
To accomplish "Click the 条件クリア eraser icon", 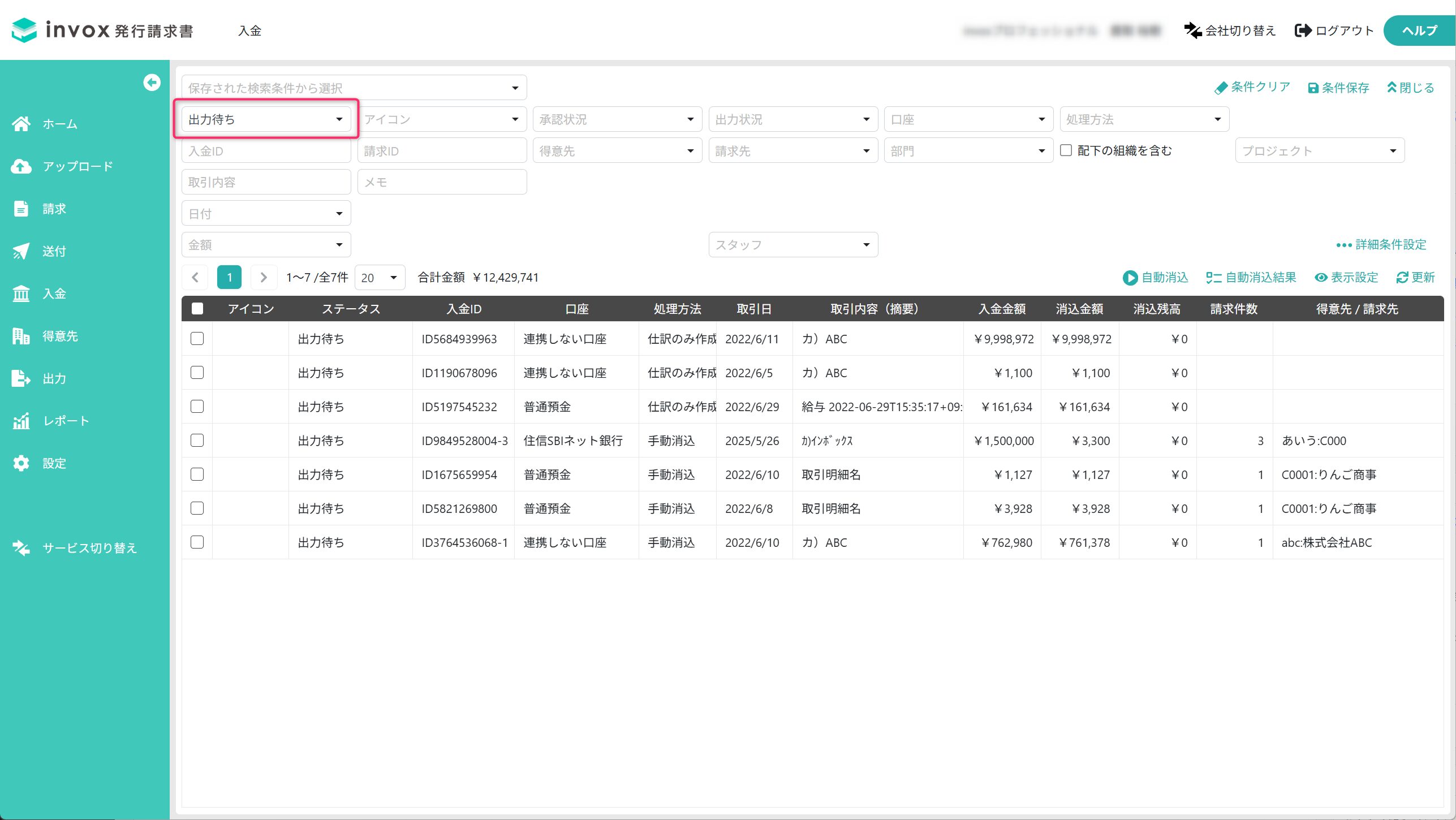I will tap(1221, 88).
